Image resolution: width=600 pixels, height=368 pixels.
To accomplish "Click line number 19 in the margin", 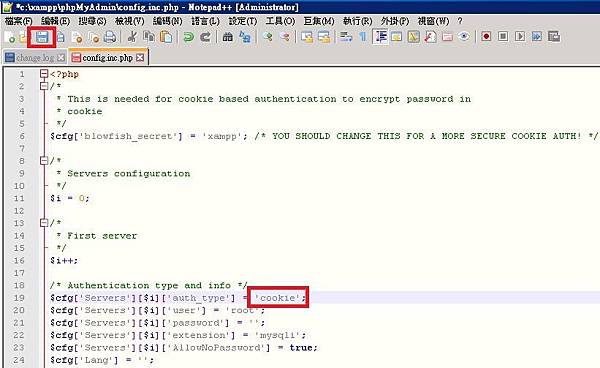I will pyautogui.click(x=19, y=298).
